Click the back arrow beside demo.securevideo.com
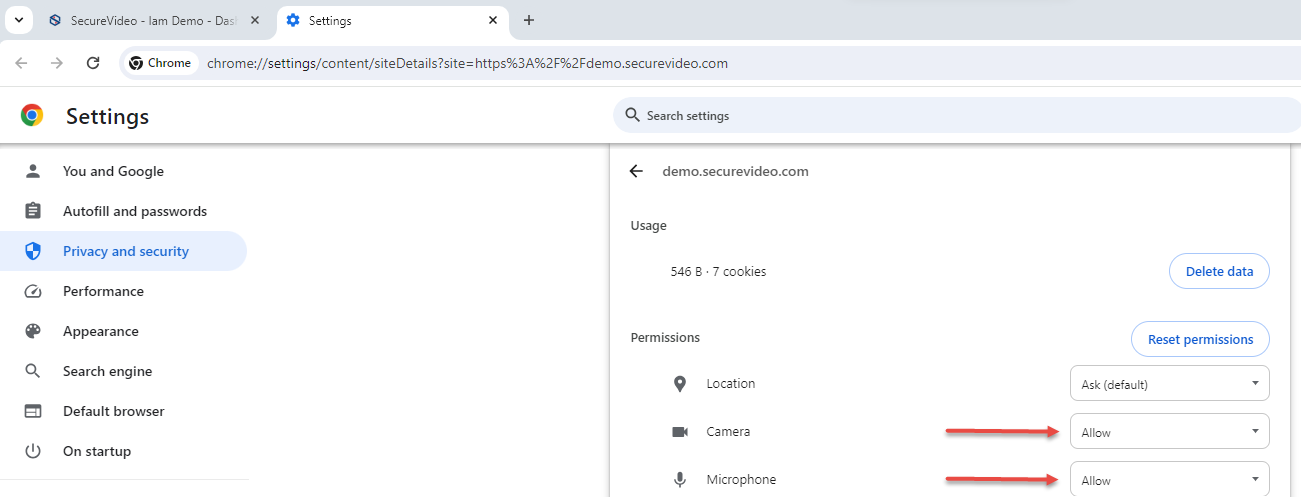This screenshot has height=497, width=1301. (636, 171)
